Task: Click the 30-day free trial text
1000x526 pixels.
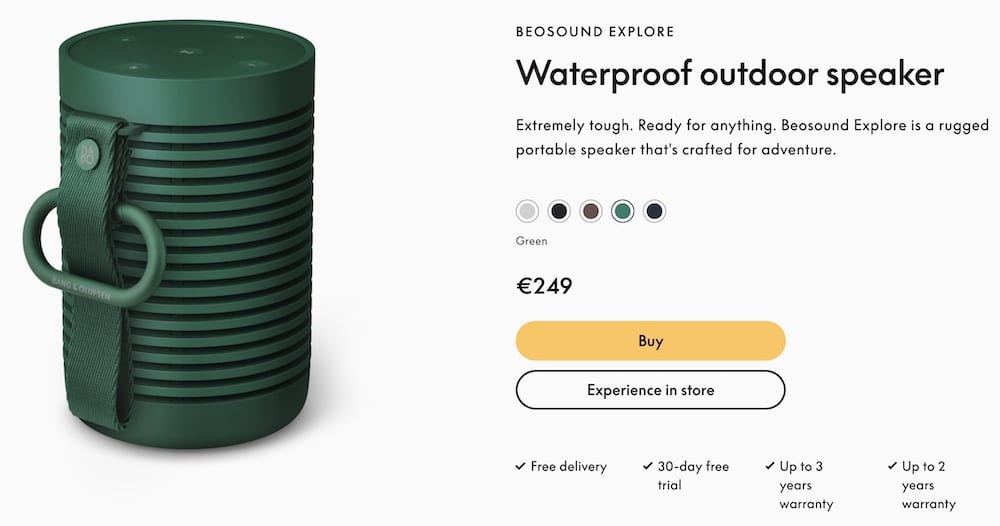Action: 693,476
